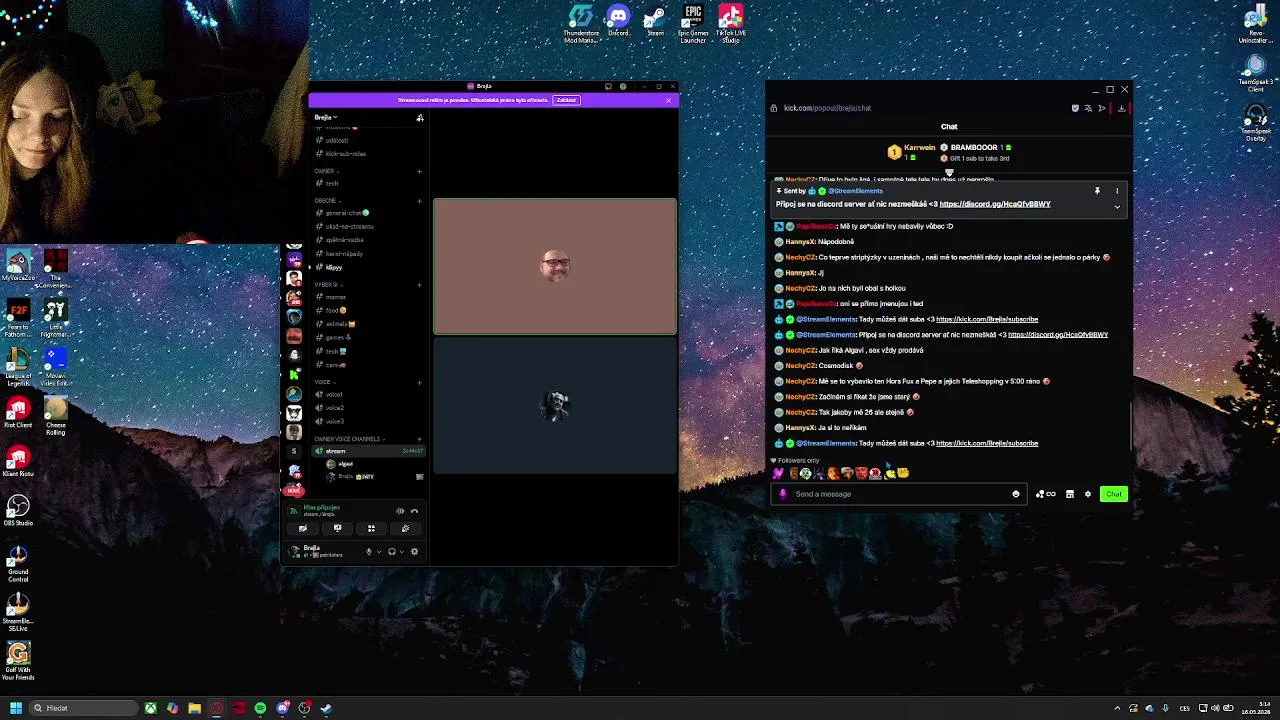Open Discord noise suppression icon
The image size is (1280, 720).
[400, 511]
